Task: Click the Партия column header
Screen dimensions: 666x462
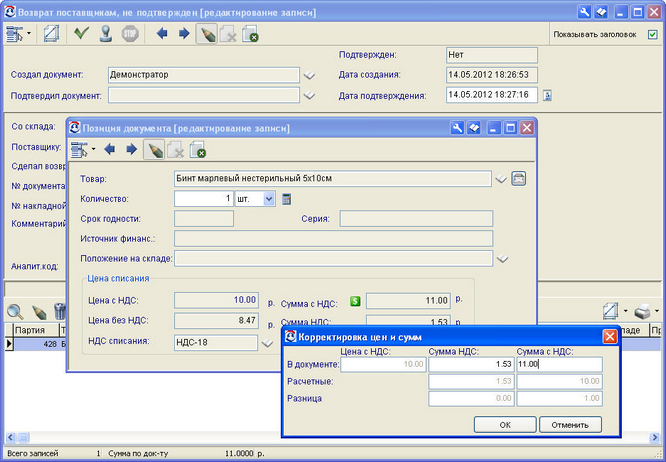Action: point(37,330)
